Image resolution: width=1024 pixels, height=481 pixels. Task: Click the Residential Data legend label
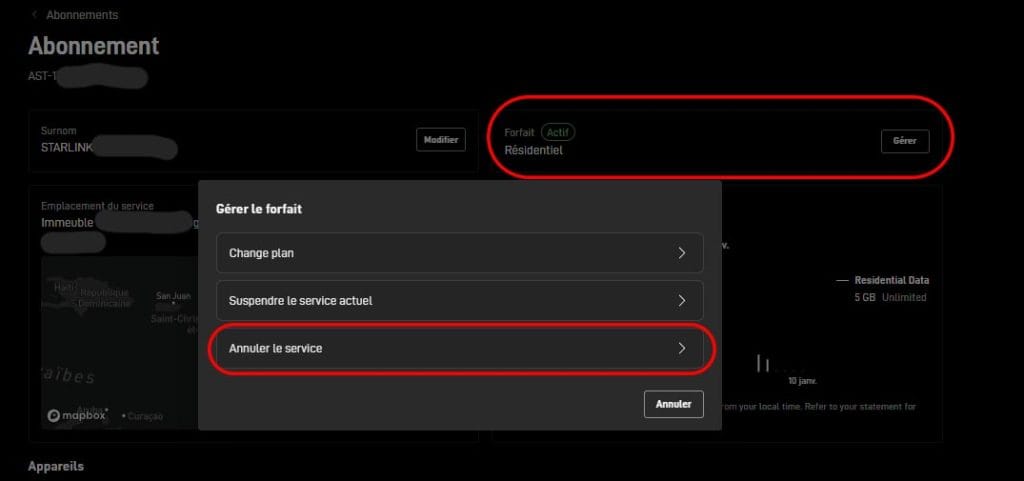point(891,280)
